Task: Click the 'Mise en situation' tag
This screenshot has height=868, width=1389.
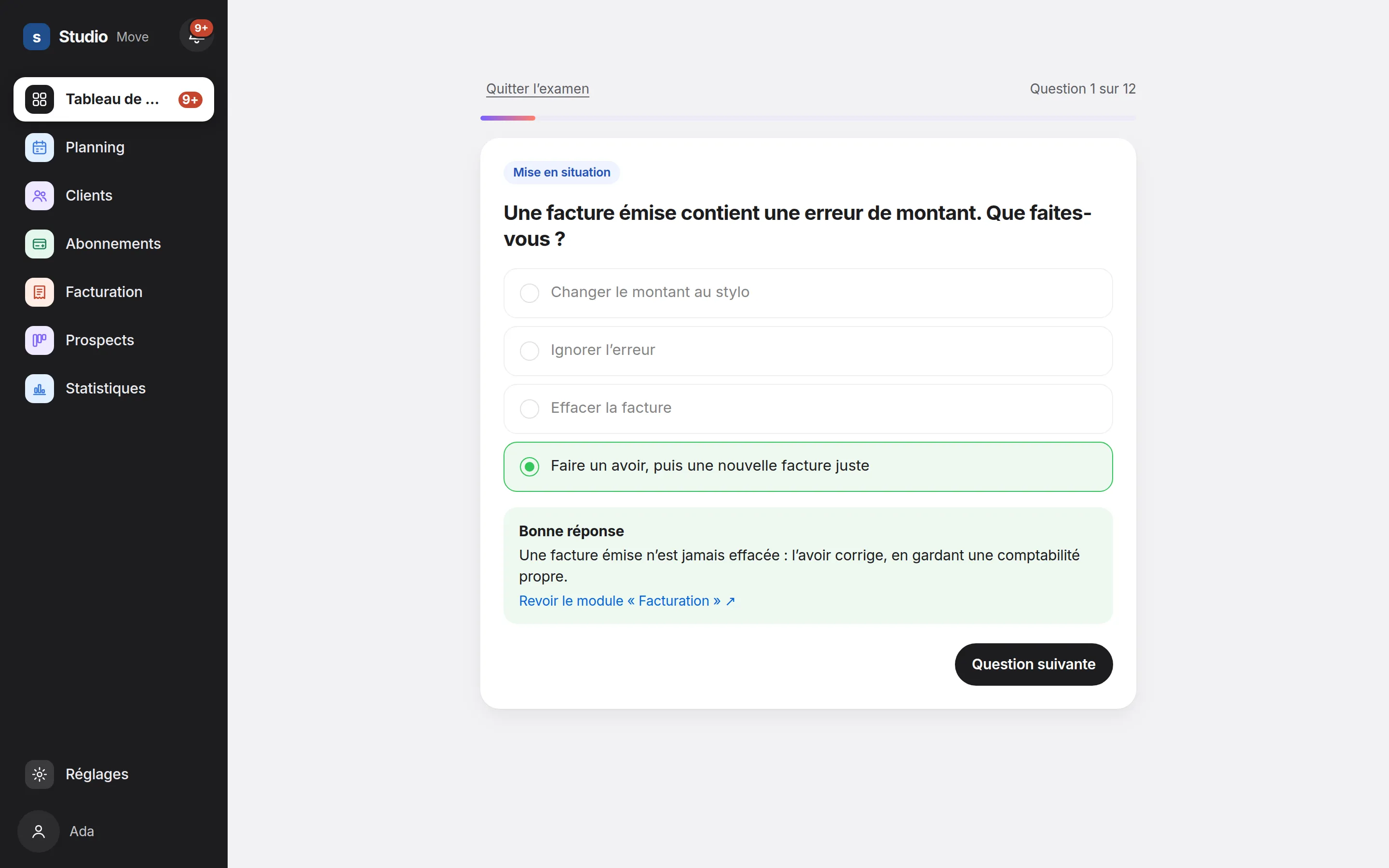Action: tap(561, 172)
